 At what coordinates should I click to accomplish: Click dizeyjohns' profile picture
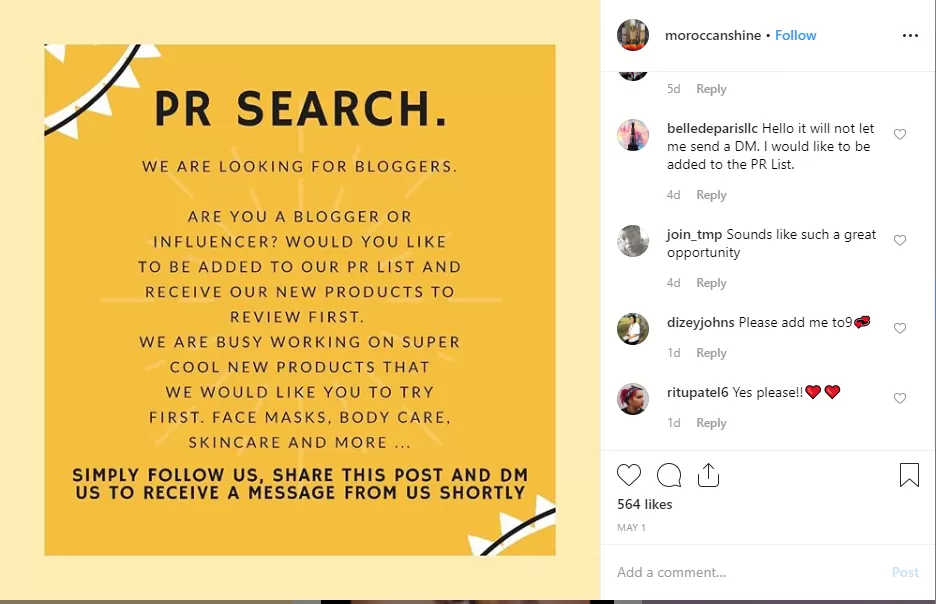coord(633,329)
